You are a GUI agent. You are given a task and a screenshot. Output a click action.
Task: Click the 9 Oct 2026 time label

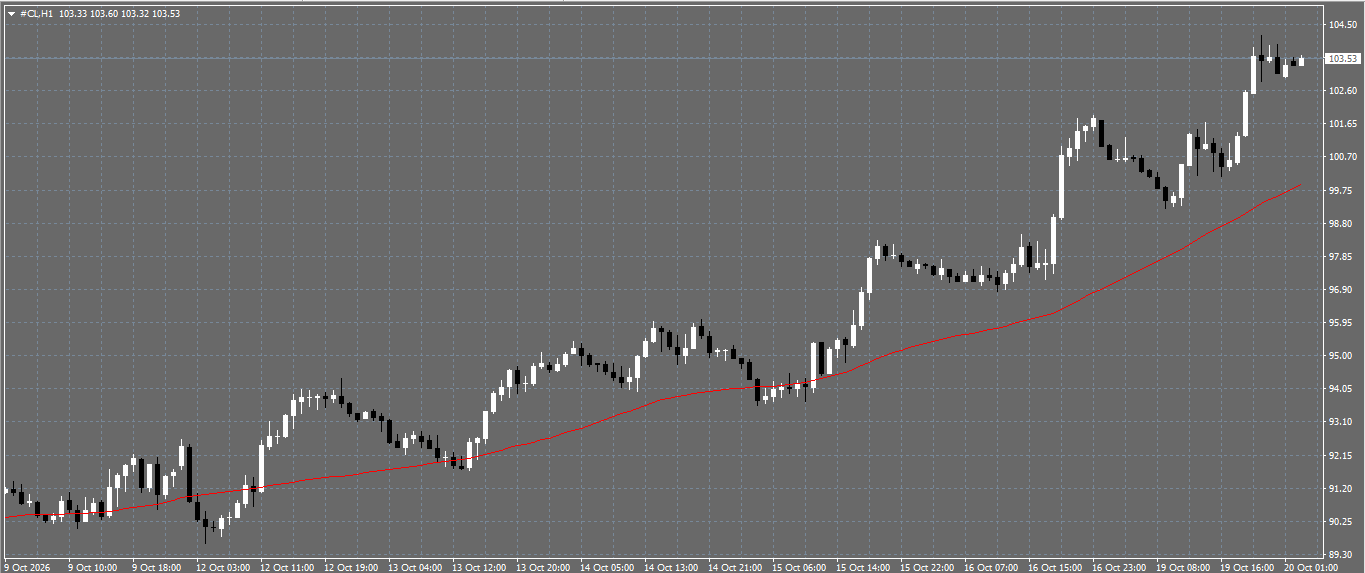pos(29,567)
